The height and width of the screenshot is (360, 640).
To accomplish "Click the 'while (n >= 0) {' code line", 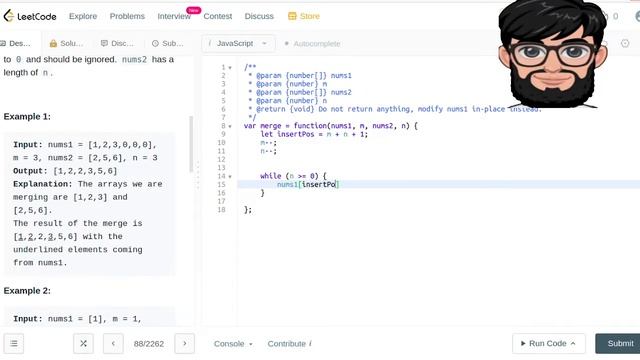I will click(x=293, y=176).
